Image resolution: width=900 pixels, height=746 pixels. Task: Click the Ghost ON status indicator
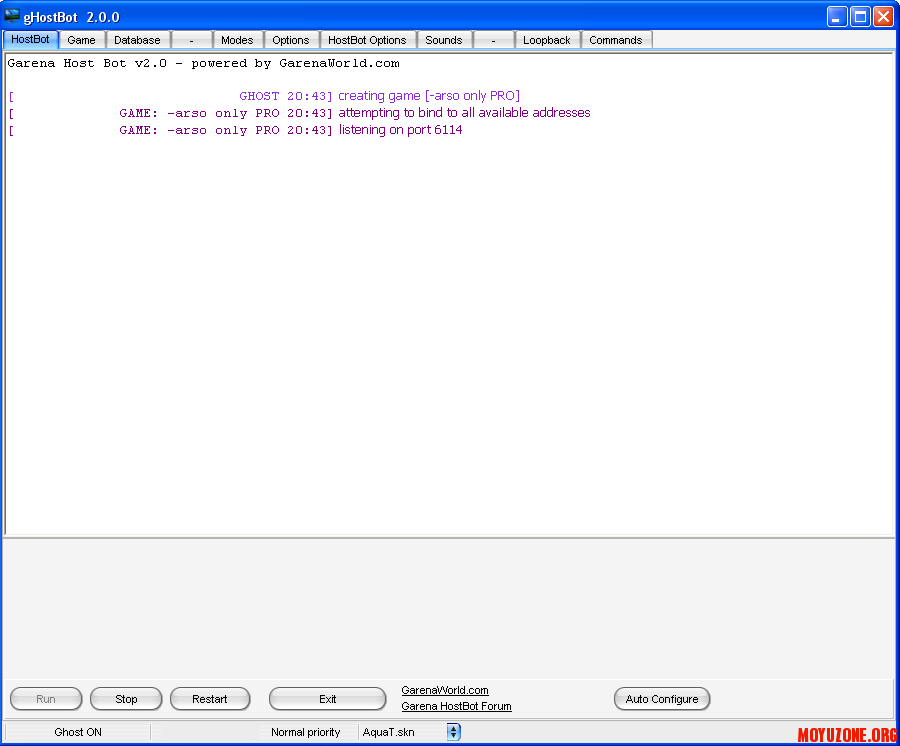[78, 732]
